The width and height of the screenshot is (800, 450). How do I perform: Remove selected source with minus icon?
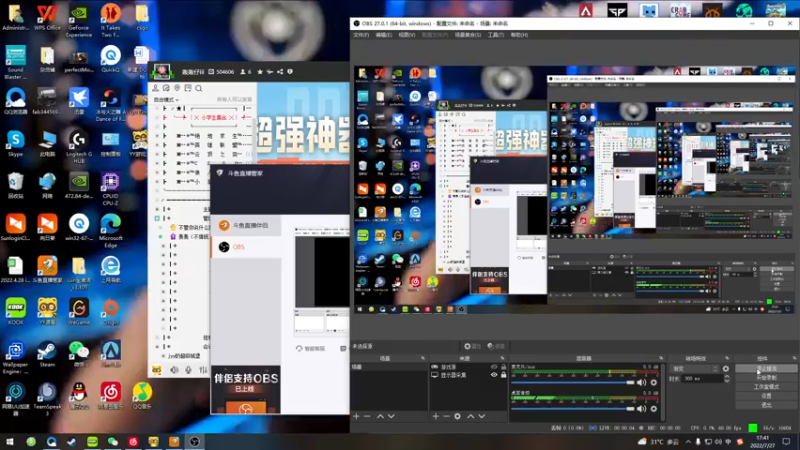[446, 416]
